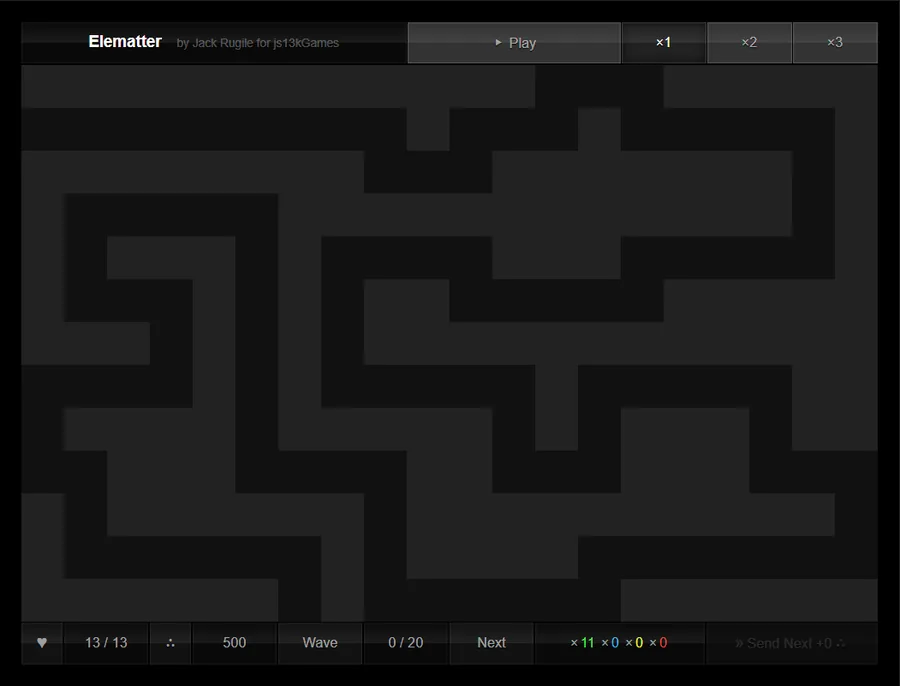
Task: Click the Next label in status bar
Action: pos(491,643)
